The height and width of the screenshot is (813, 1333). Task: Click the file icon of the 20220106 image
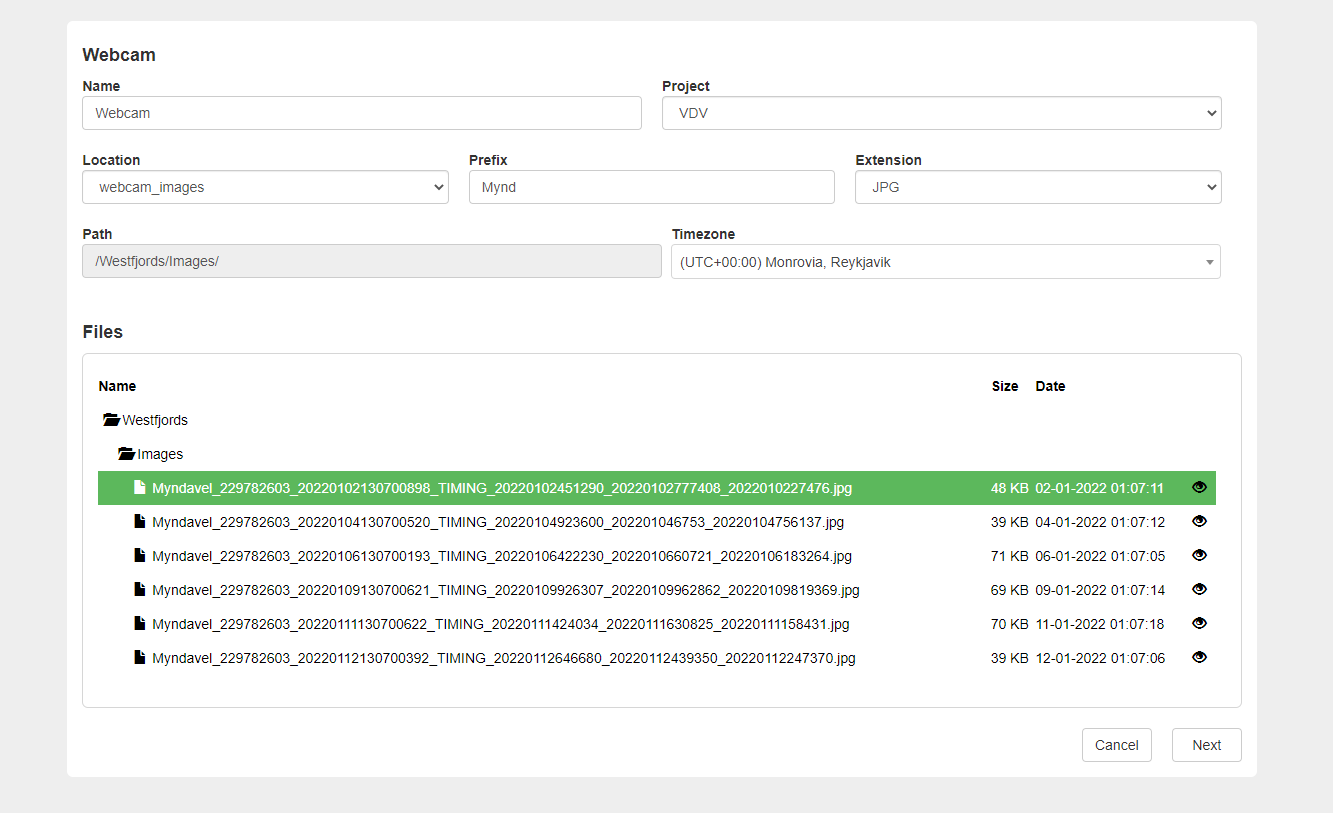pyautogui.click(x=140, y=556)
